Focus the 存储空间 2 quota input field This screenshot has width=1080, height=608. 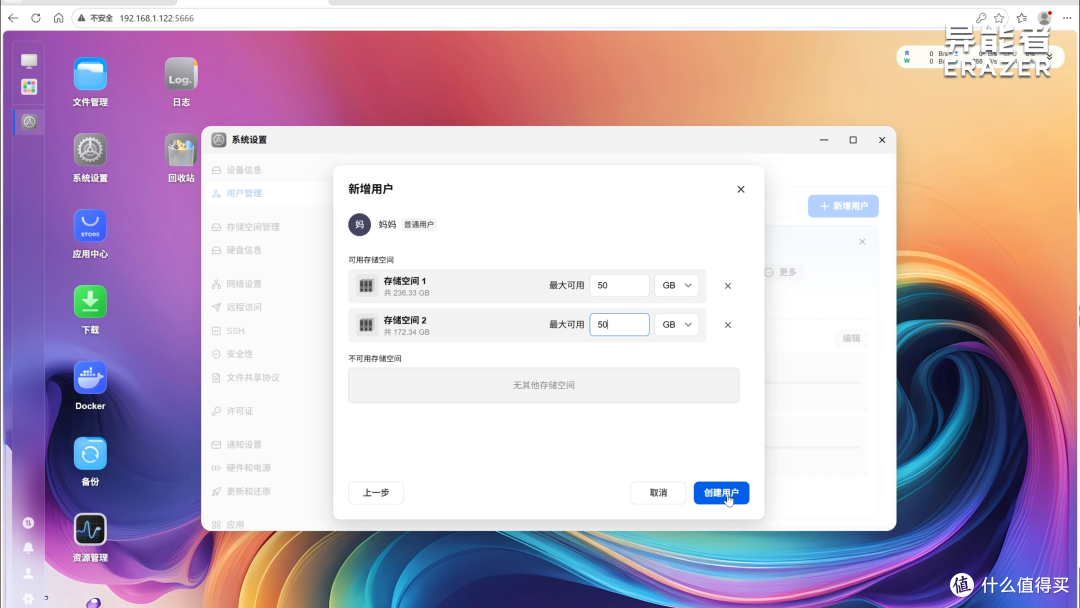(619, 324)
